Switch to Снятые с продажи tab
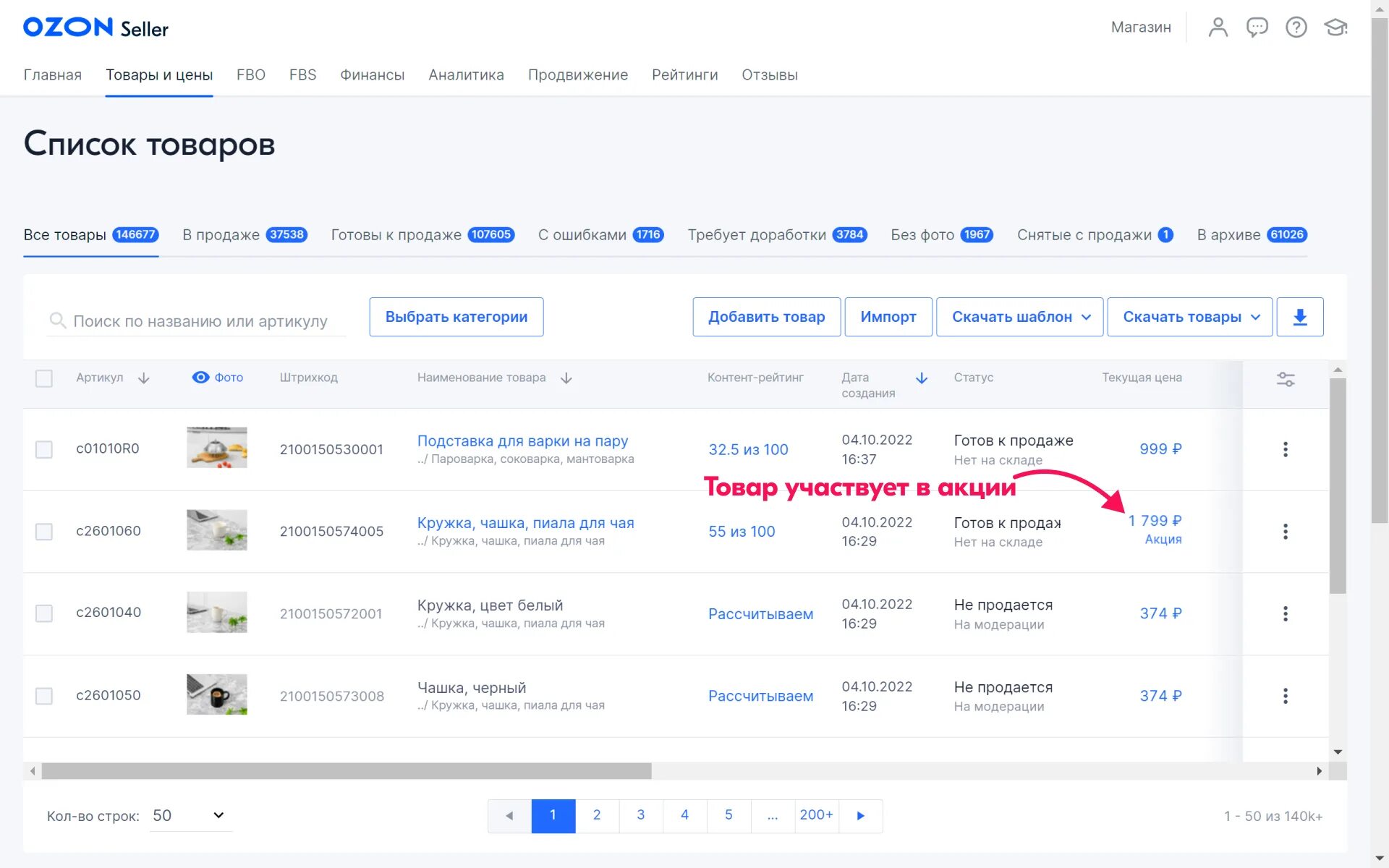 (x=1095, y=235)
